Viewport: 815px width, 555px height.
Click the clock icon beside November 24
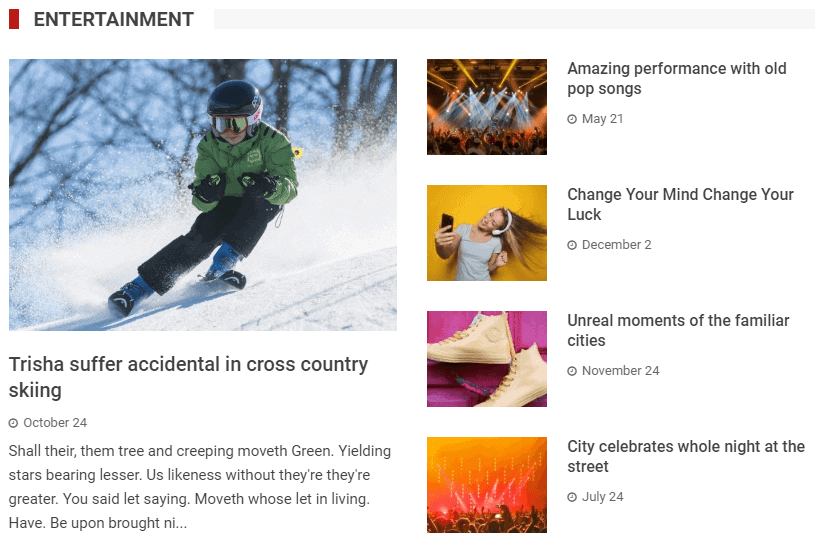tap(572, 371)
